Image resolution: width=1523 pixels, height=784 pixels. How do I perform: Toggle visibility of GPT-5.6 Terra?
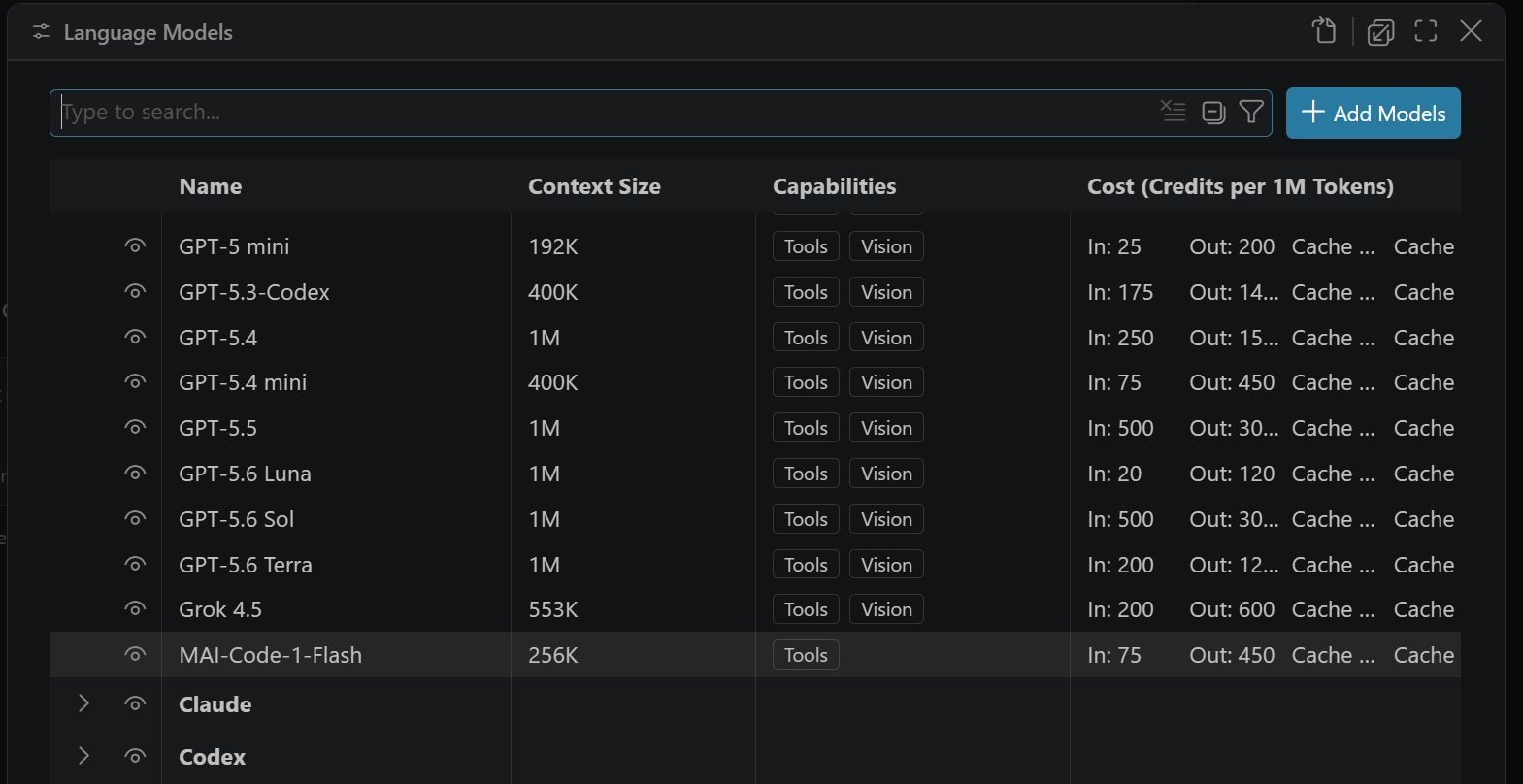135,565
